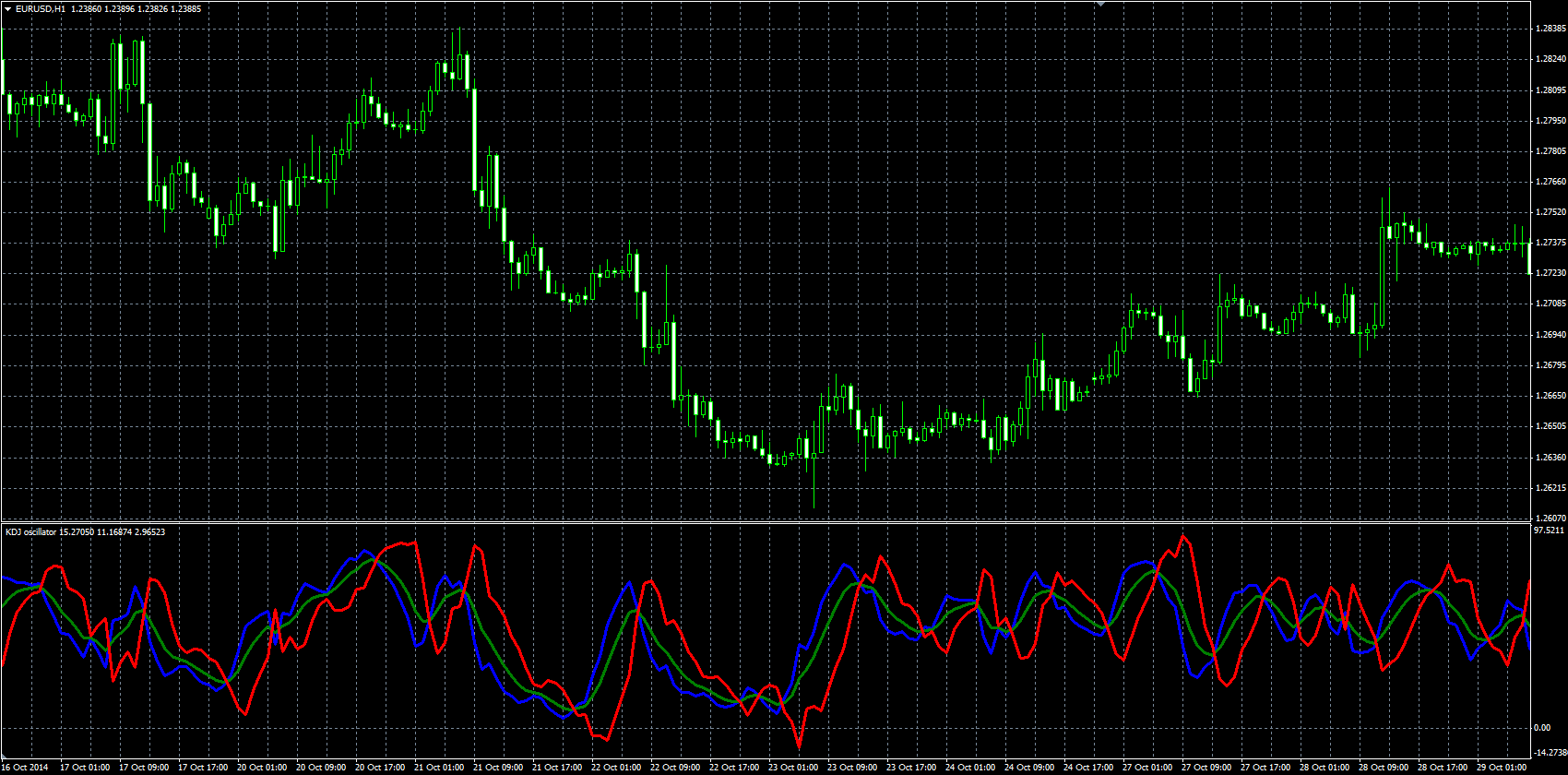Open the chart menu arrow beside EURUSD,H1

(7, 8)
